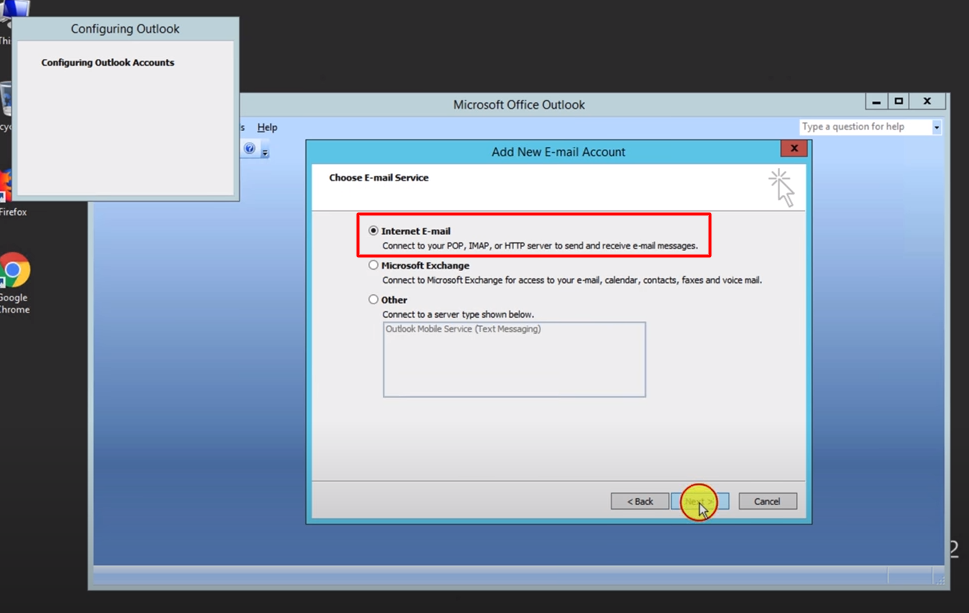Click the 'Connect to Microsoft Exchange for access' description
Image resolution: width=969 pixels, height=613 pixels.
572,280
